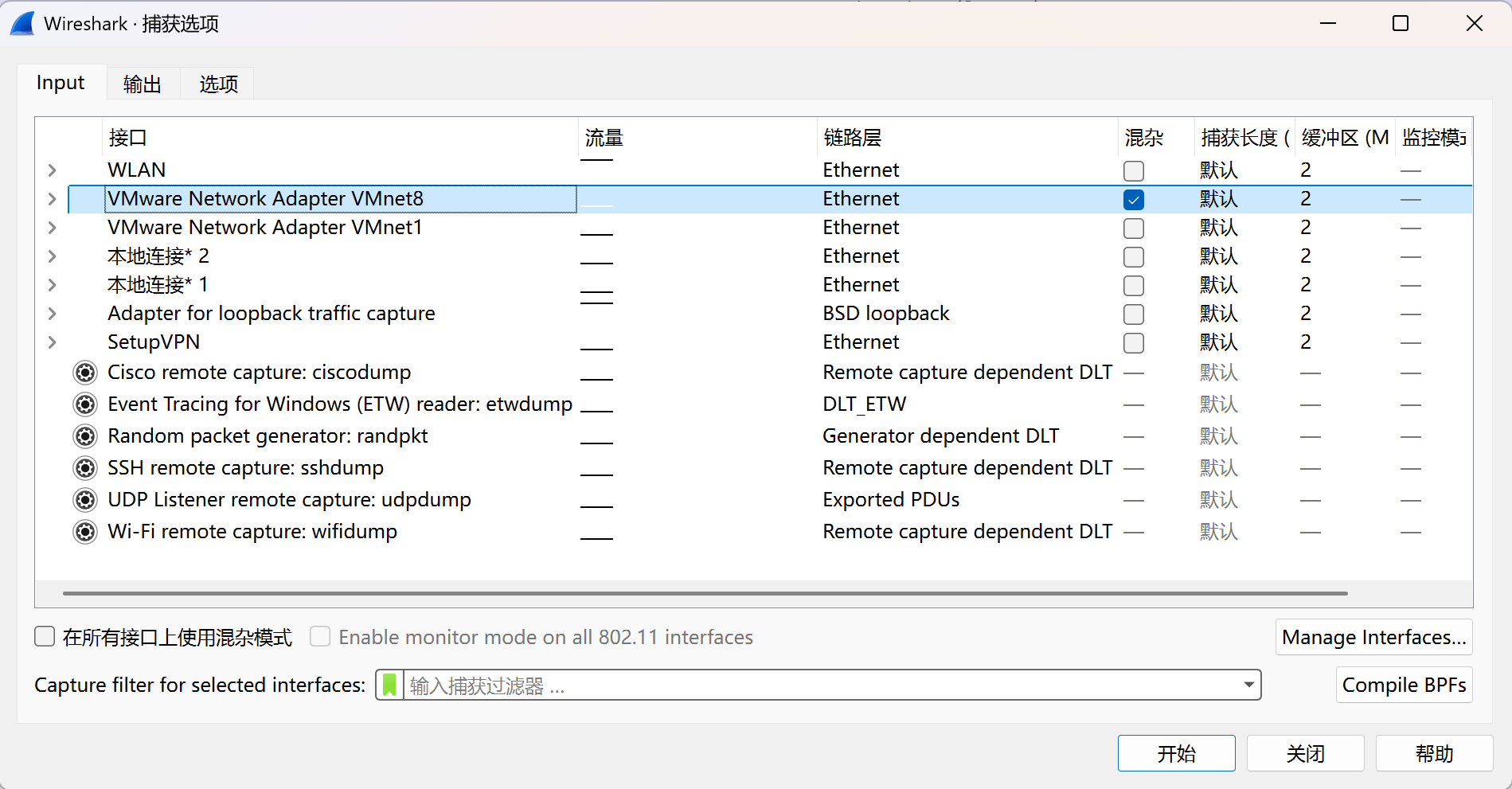1512x789 pixels.
Task: Click the capture filter input field
Action: pyautogui.click(x=820, y=685)
